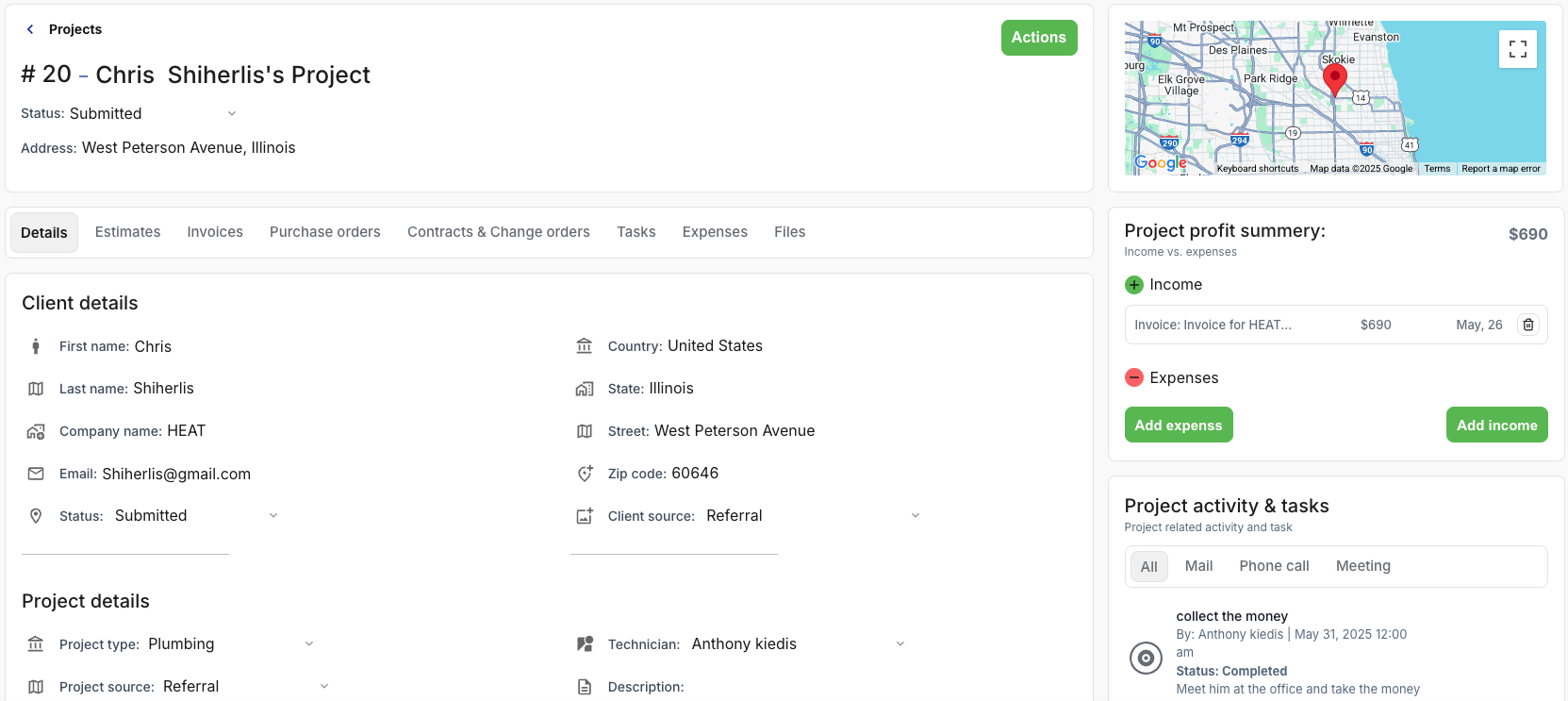Click the bank icon beside Country
Screen dimensions: 1568x701
[x=585, y=346]
